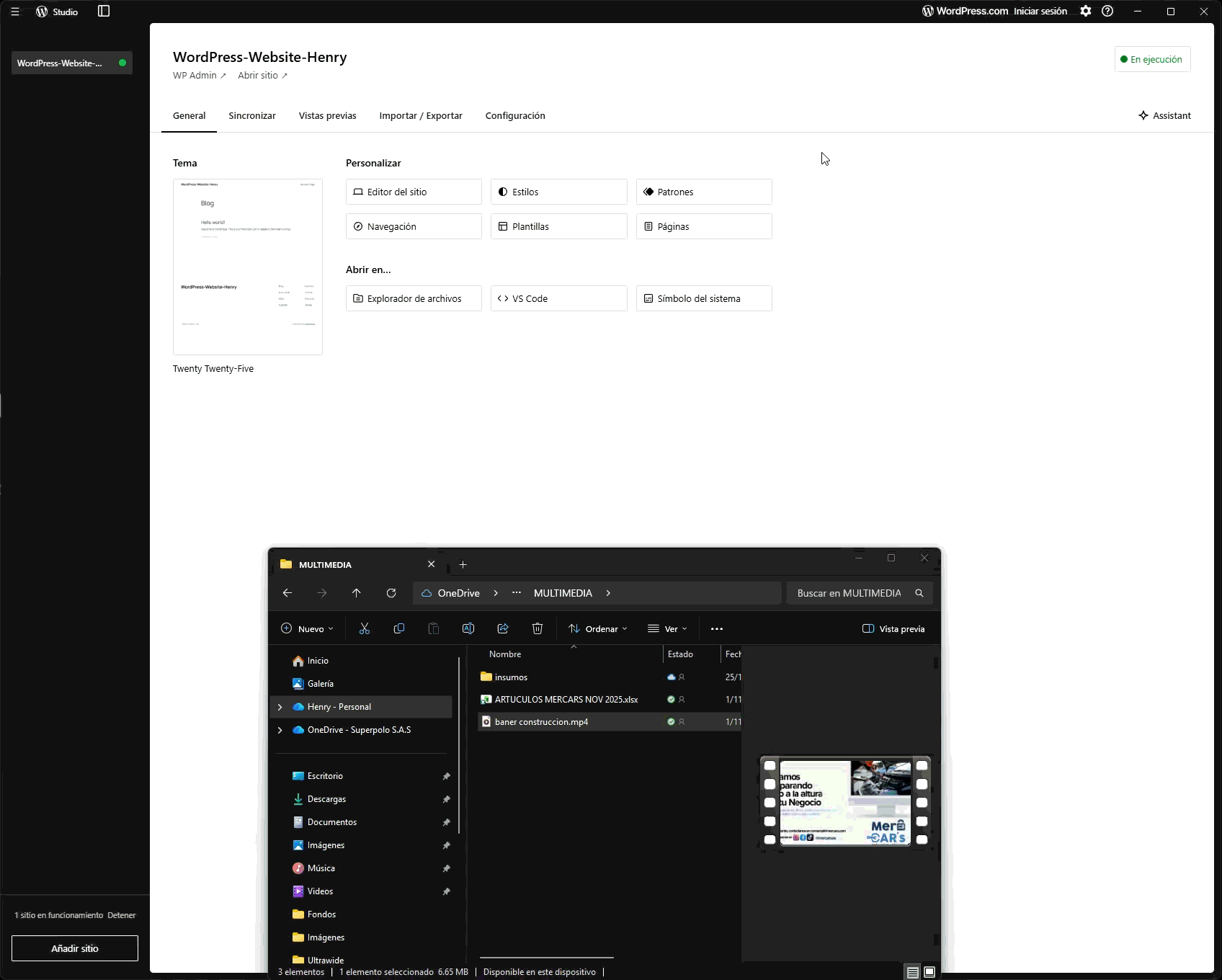The height and width of the screenshot is (980, 1222).
Task: Click the Twenty Twenty-Five theme thumbnail
Action: (248, 267)
